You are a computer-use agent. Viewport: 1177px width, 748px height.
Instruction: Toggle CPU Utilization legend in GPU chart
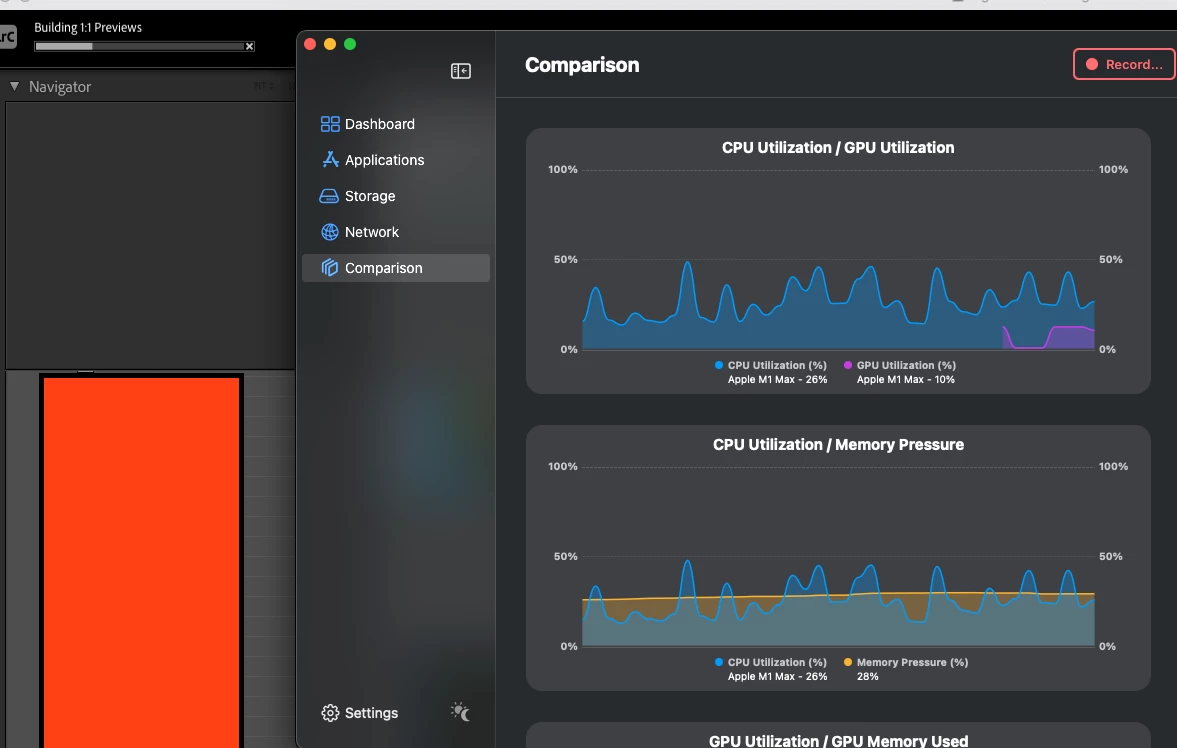[x=771, y=365]
